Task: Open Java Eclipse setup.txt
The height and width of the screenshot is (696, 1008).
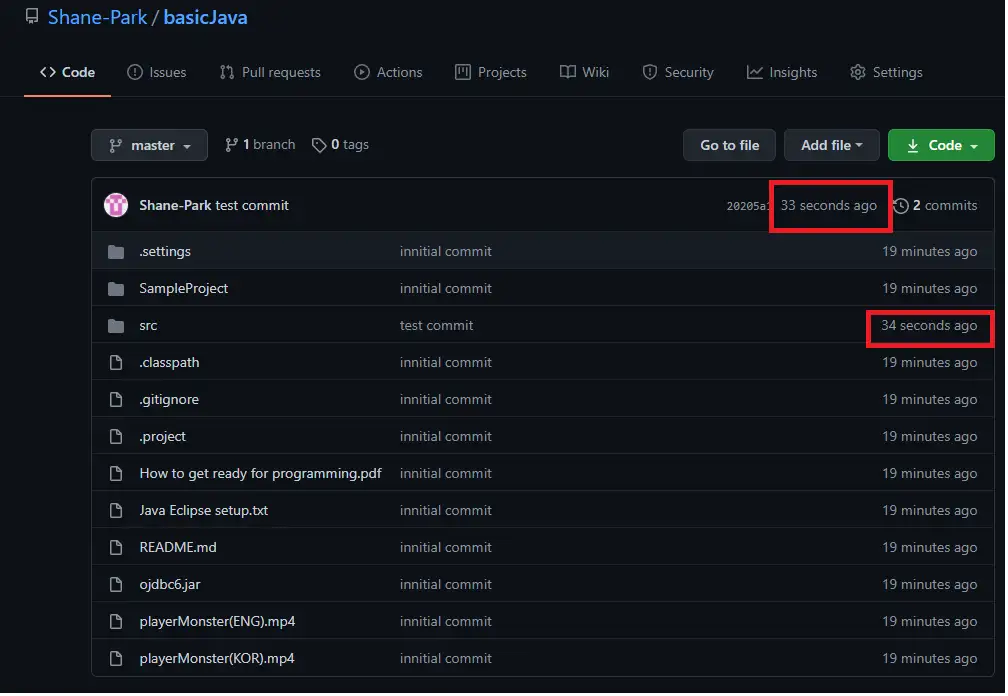Action: (x=204, y=510)
